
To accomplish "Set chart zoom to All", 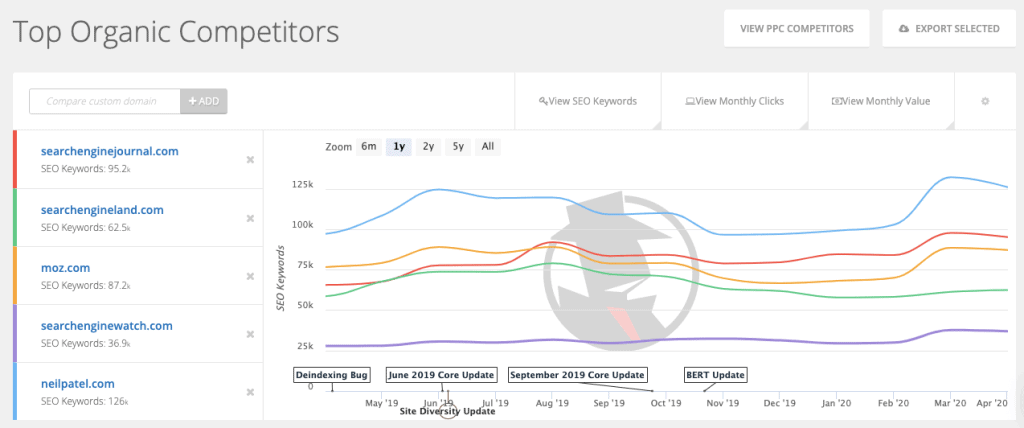I will [x=488, y=146].
